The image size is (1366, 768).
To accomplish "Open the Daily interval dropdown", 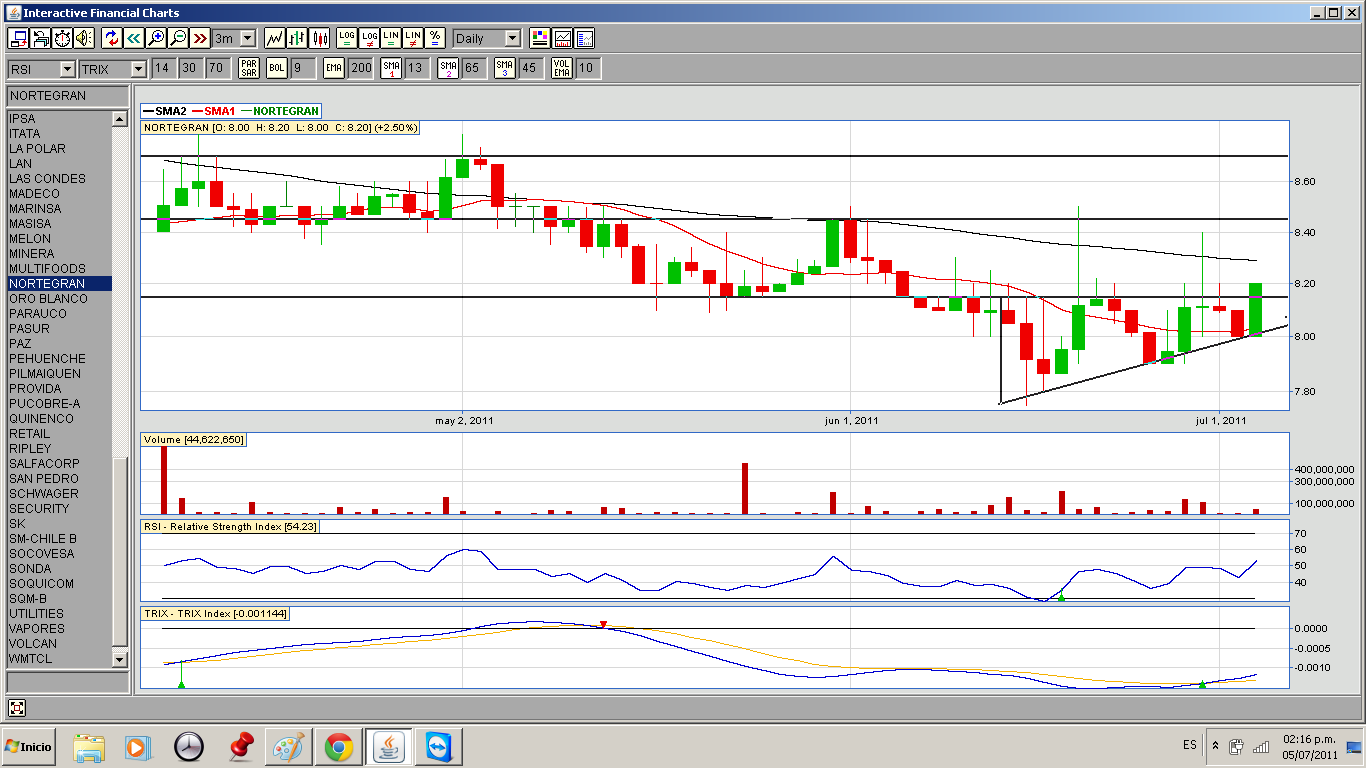I will tap(512, 38).
